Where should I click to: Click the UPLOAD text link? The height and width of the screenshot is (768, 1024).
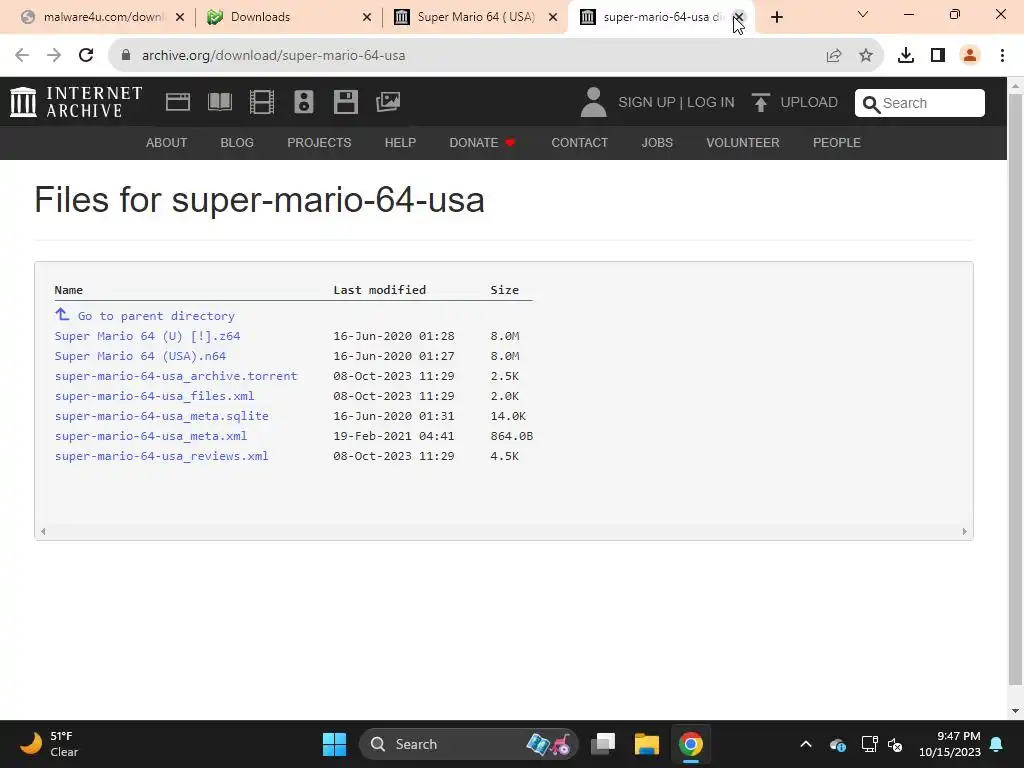808,103
